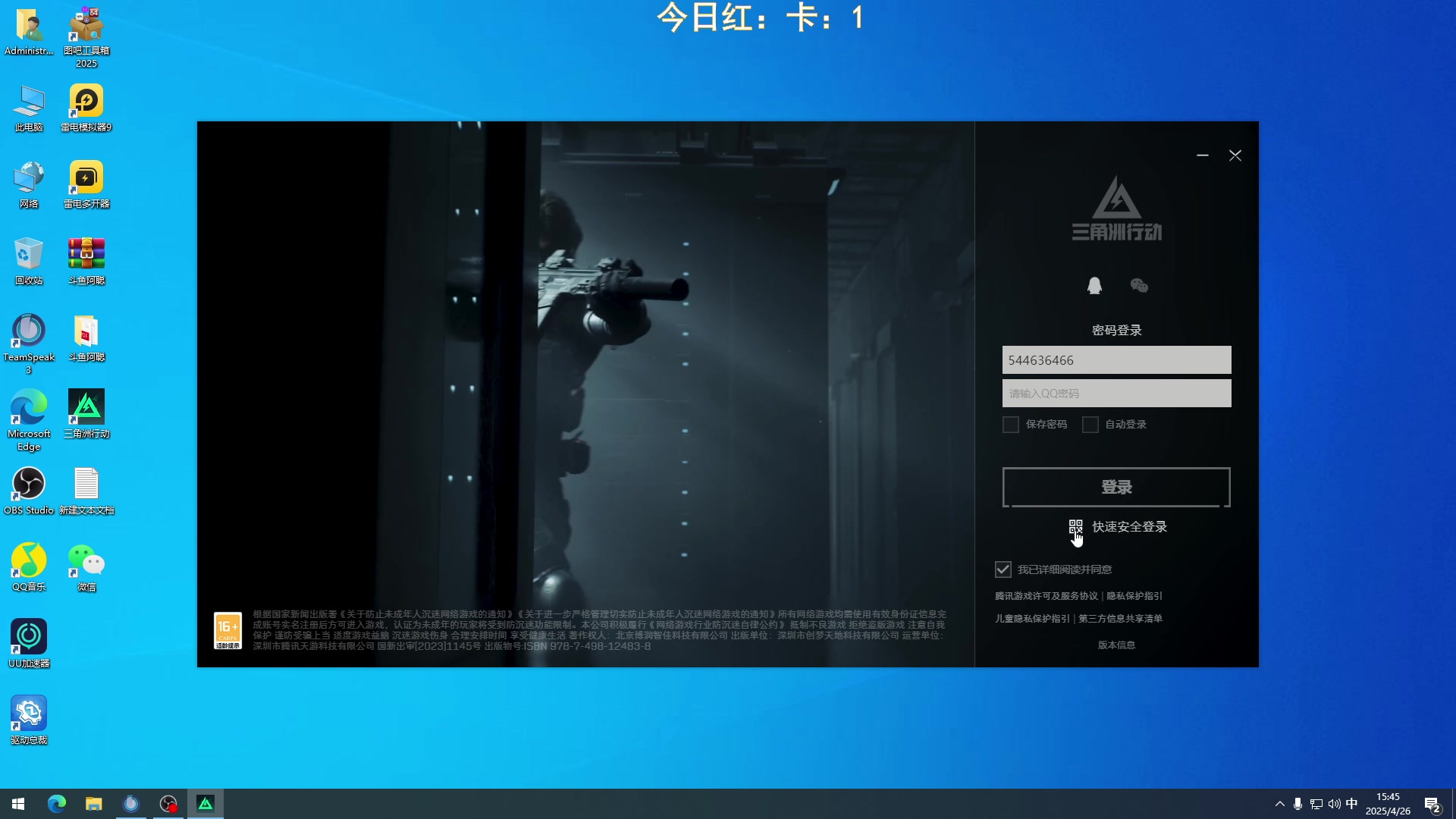Select 雷电模拟器9 desktop icon

[x=86, y=108]
